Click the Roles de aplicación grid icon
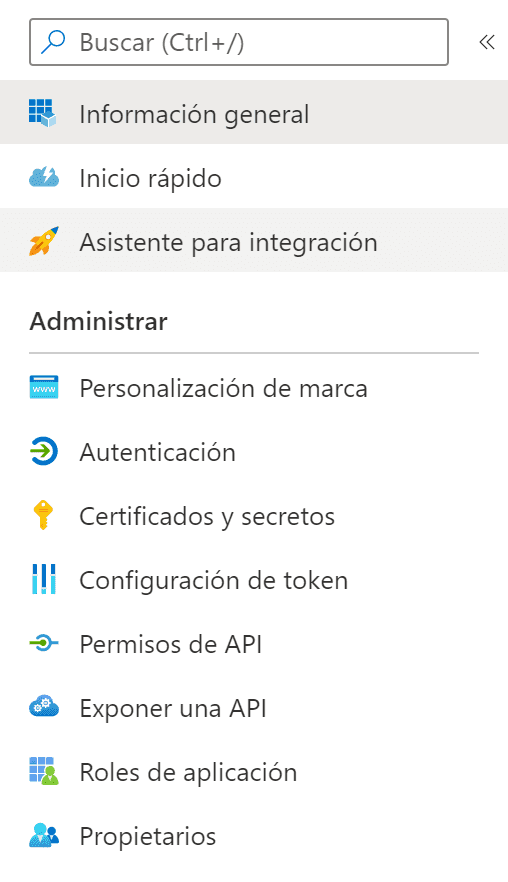 (44, 771)
